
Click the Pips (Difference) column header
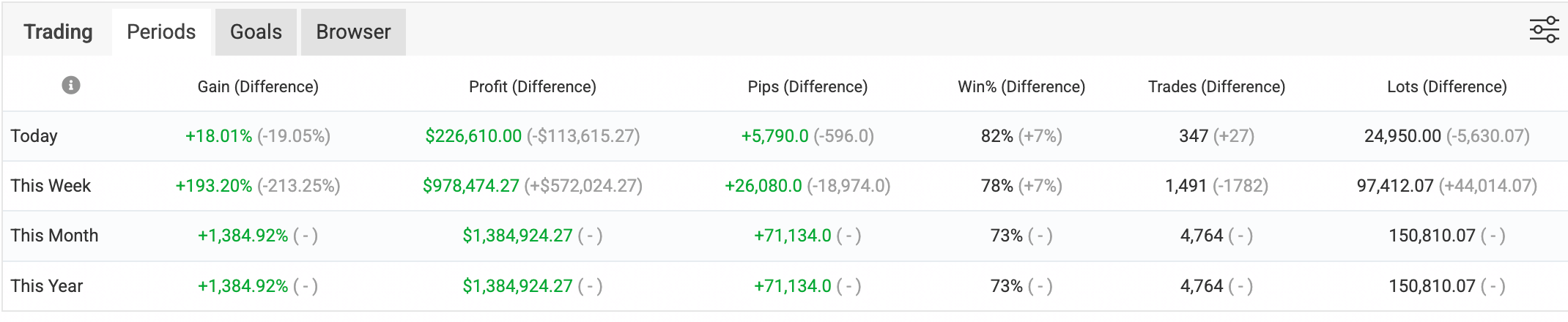click(x=807, y=87)
